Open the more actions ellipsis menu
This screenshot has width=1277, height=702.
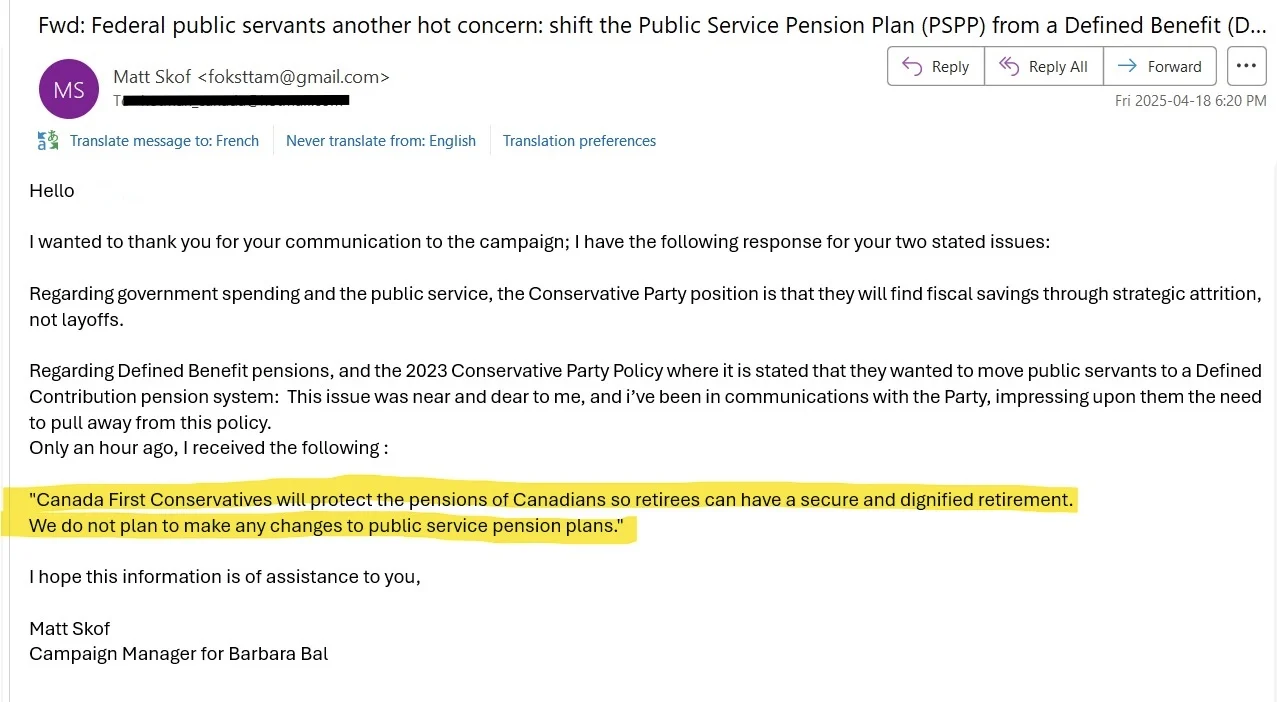(1246, 66)
